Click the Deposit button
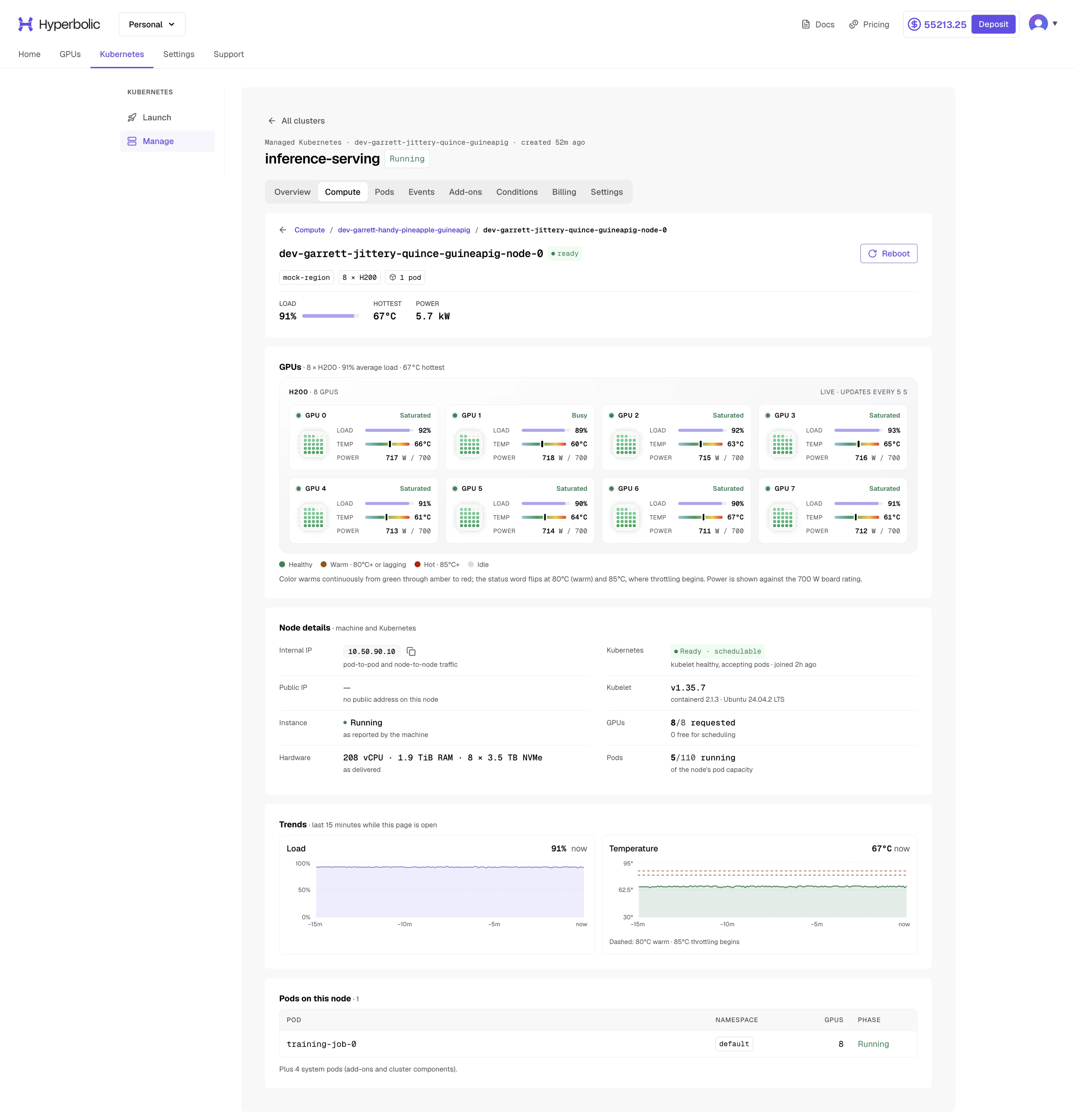 993,24
